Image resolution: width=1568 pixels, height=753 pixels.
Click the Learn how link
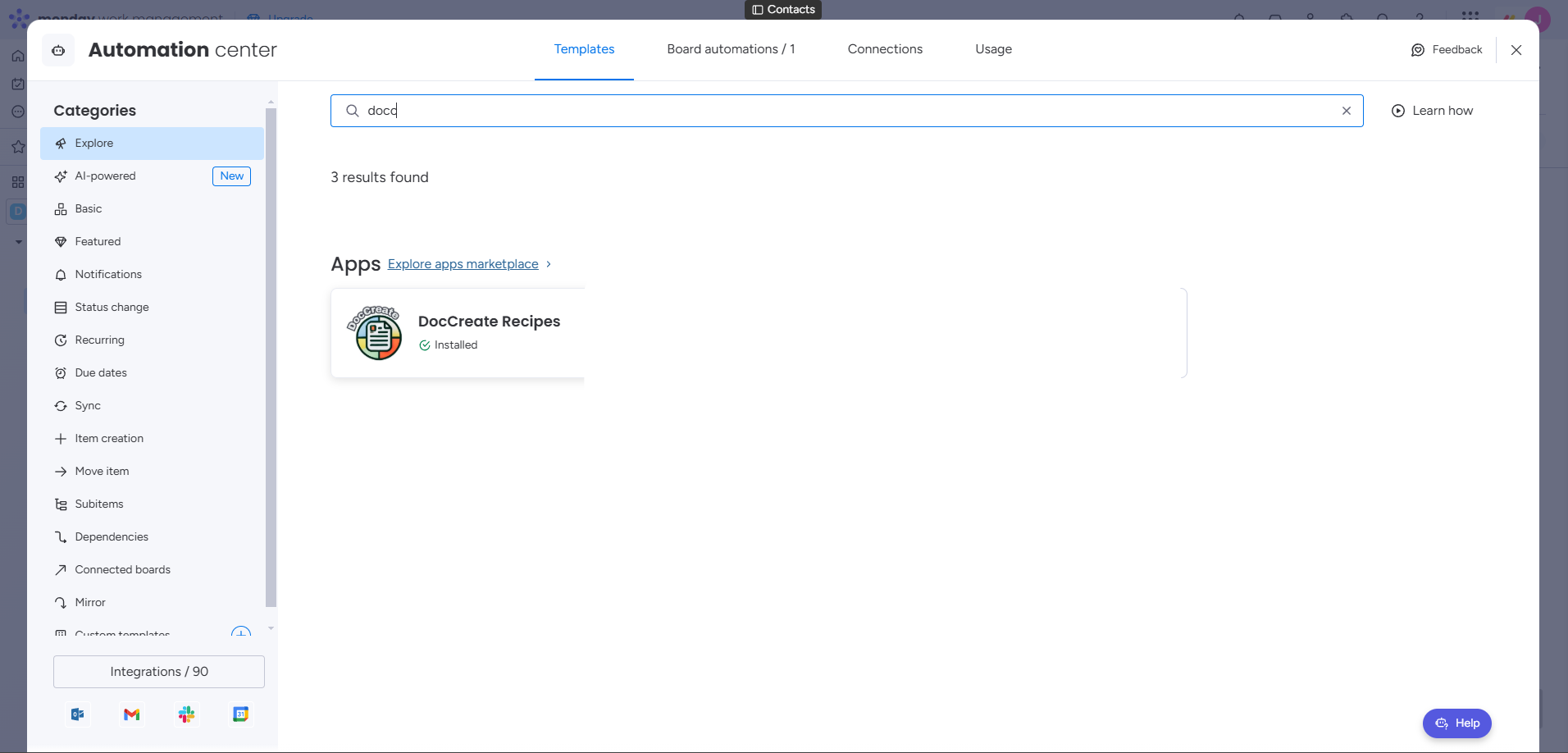click(1432, 111)
